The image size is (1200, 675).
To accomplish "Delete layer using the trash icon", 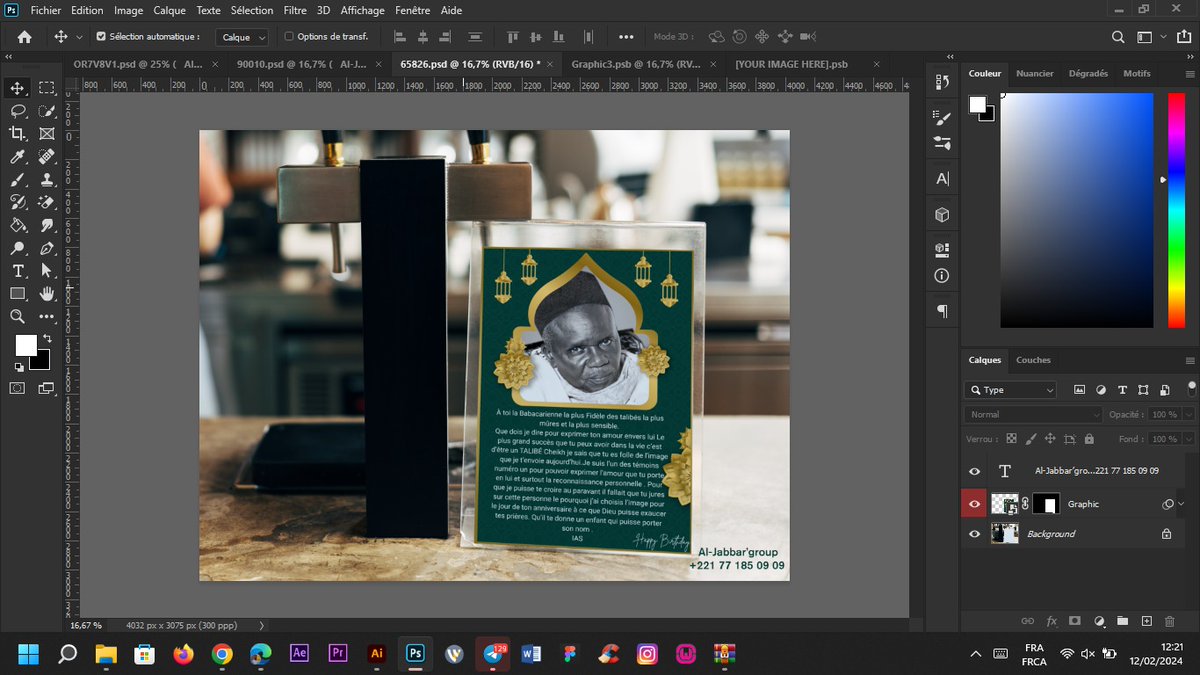I will pyautogui.click(x=1170, y=621).
